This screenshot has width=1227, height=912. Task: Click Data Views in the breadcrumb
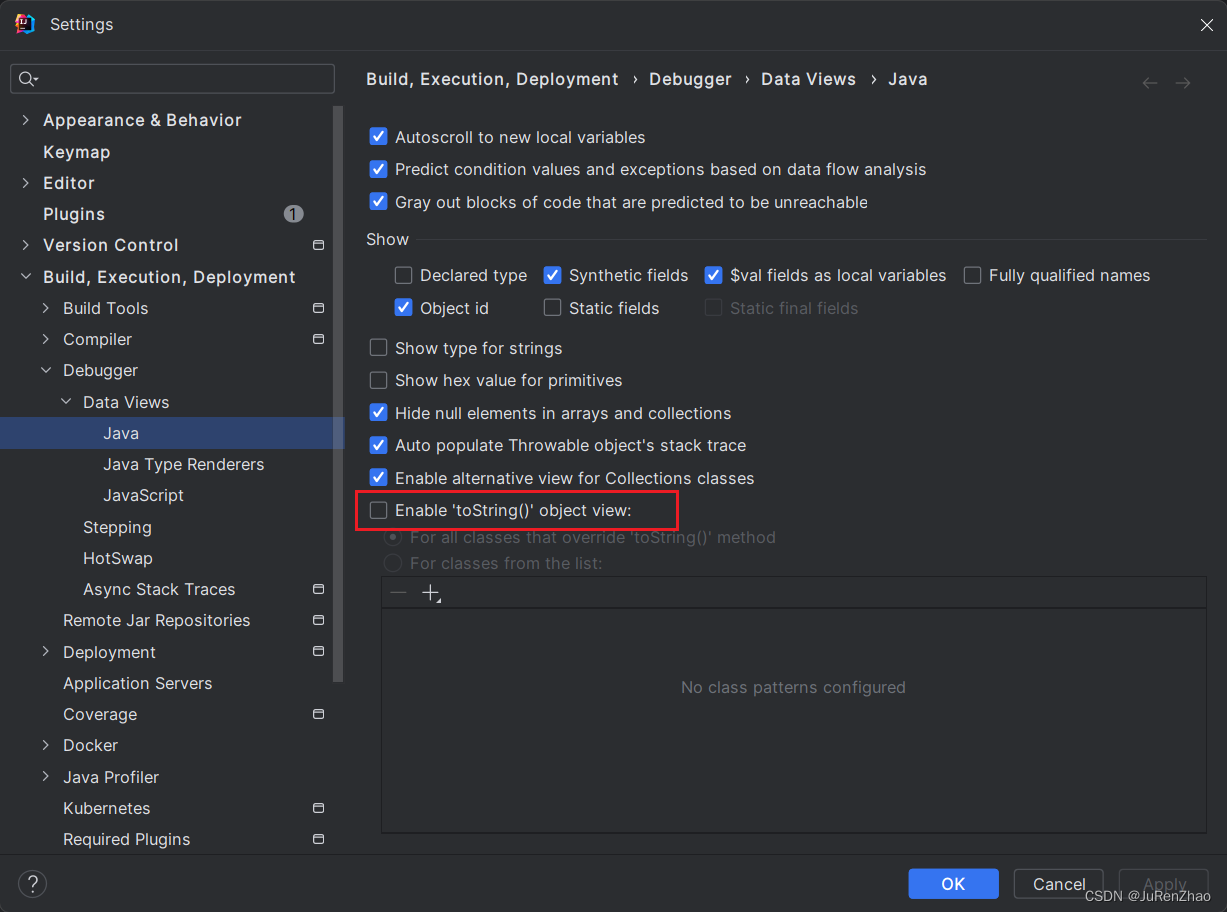coord(808,79)
